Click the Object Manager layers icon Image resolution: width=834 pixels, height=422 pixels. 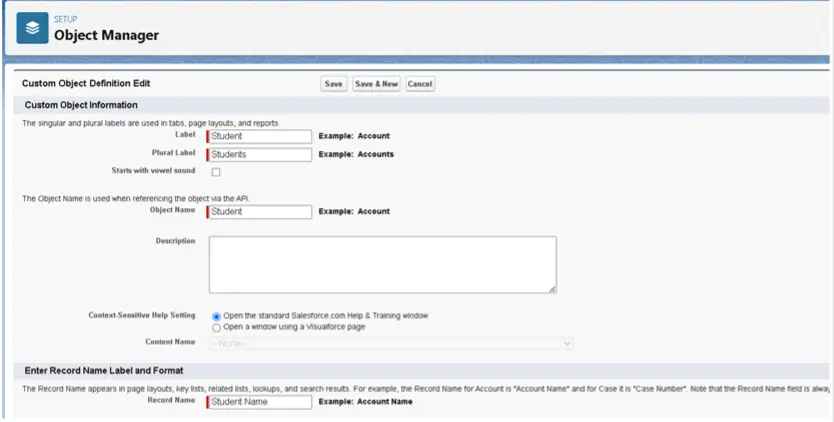33,29
